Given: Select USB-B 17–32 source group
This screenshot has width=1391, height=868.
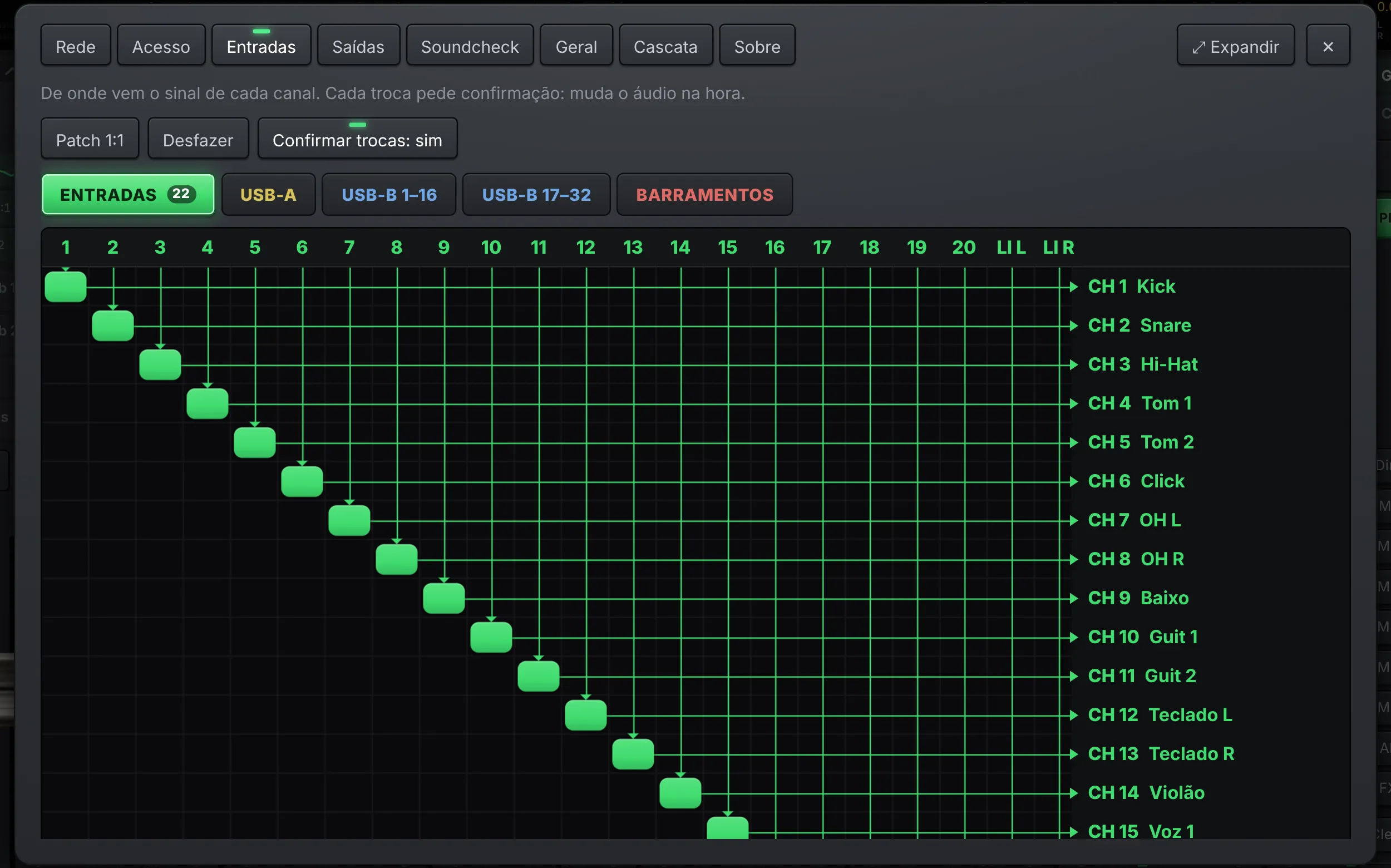Looking at the screenshot, I should (x=536, y=195).
